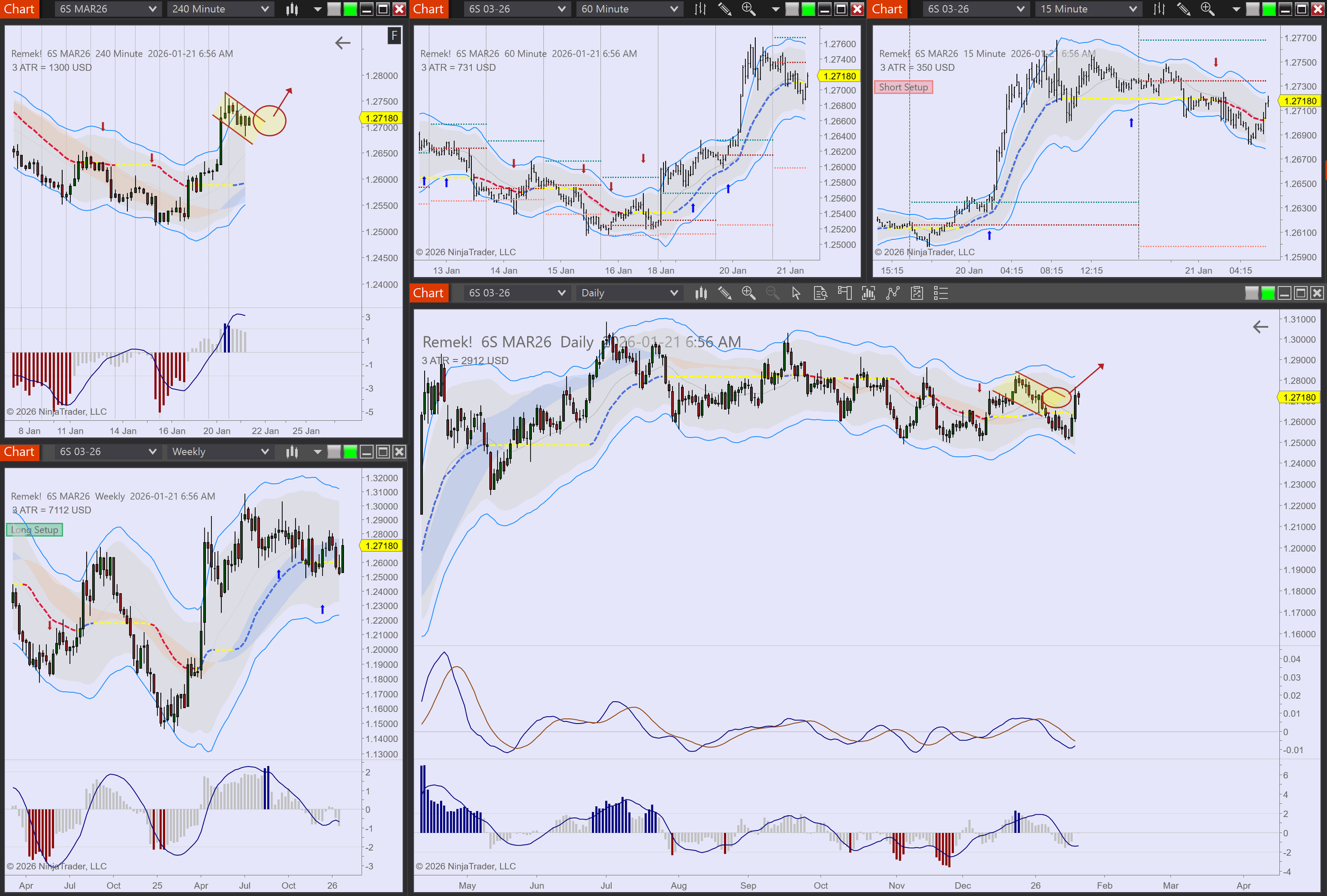Open Properties list icon in Daily chart toolbar
The width and height of the screenshot is (1327, 896).
click(x=941, y=293)
